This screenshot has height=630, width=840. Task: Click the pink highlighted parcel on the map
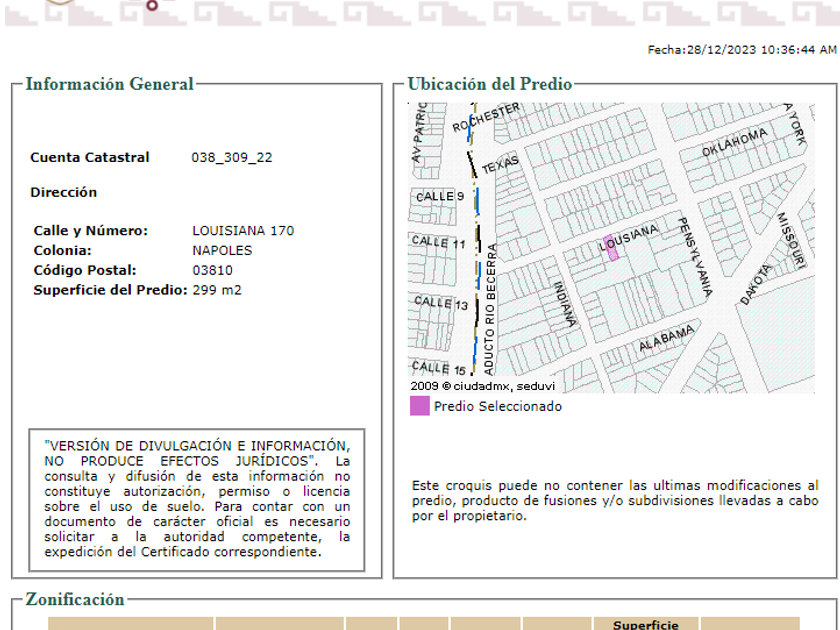(611, 249)
